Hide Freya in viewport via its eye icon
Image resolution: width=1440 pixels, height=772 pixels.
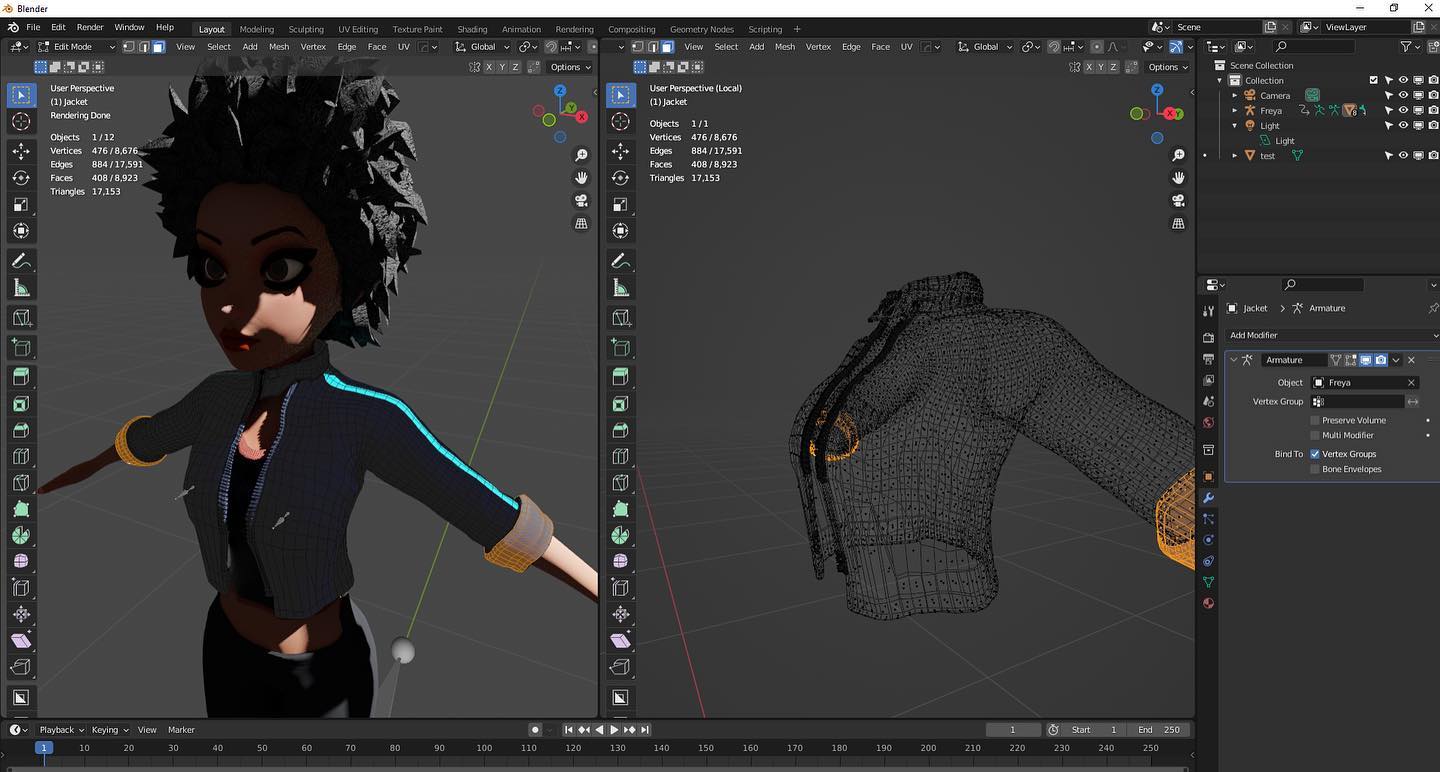tap(1403, 111)
